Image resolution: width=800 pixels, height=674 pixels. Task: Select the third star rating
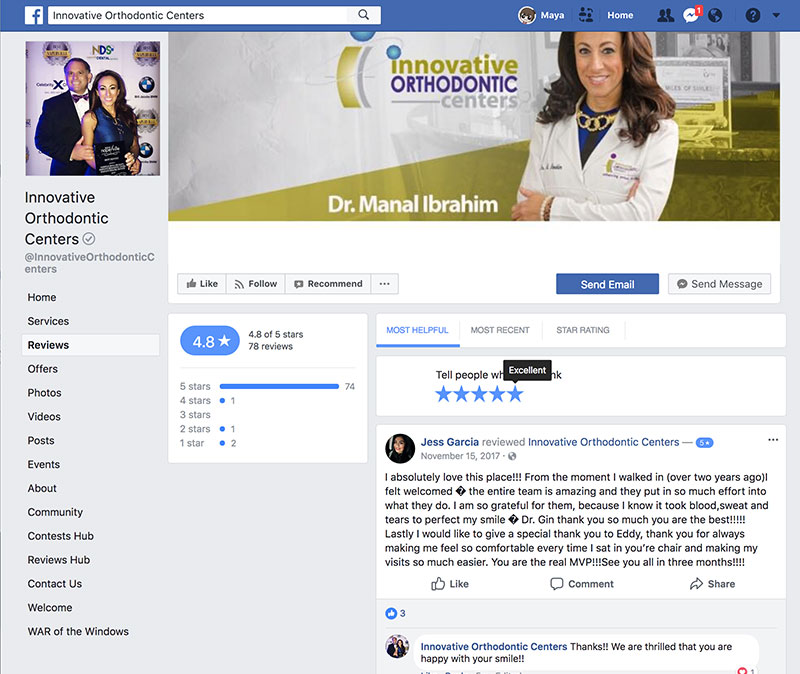(480, 394)
